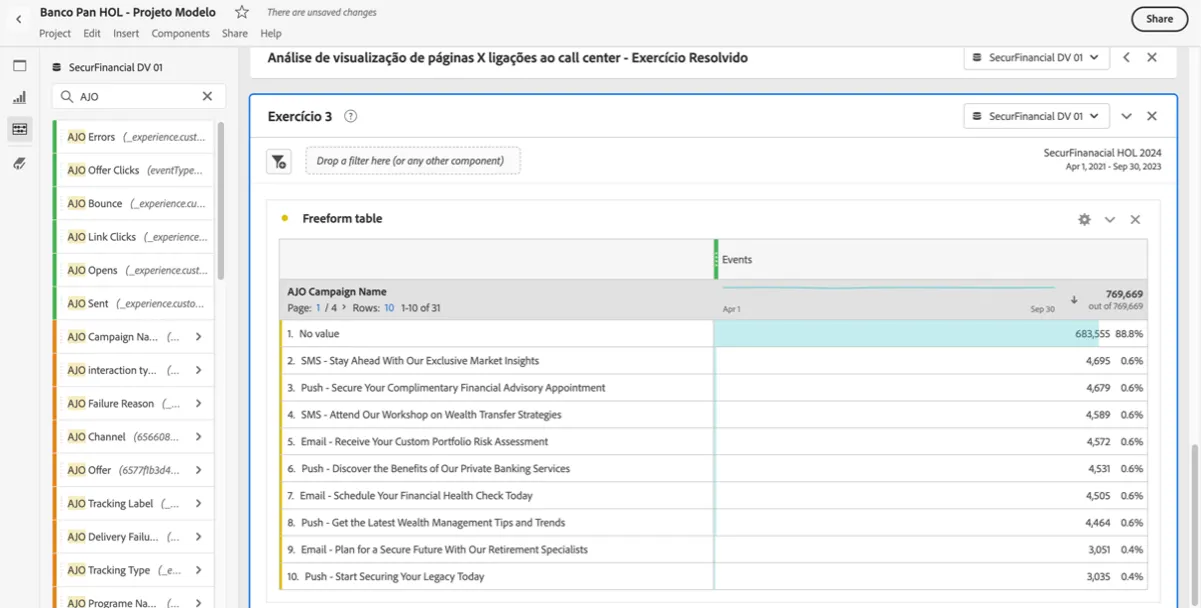The height and width of the screenshot is (611, 1203).
Task: Open the help icon next to Exercício 3
Action: pos(350,116)
